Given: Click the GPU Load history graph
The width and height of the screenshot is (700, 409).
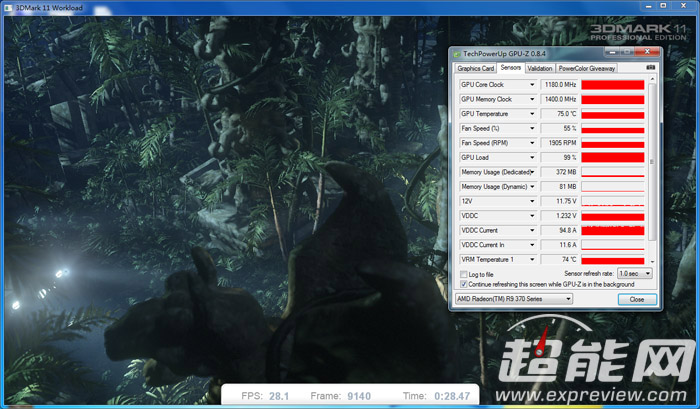Looking at the screenshot, I should click(612, 158).
